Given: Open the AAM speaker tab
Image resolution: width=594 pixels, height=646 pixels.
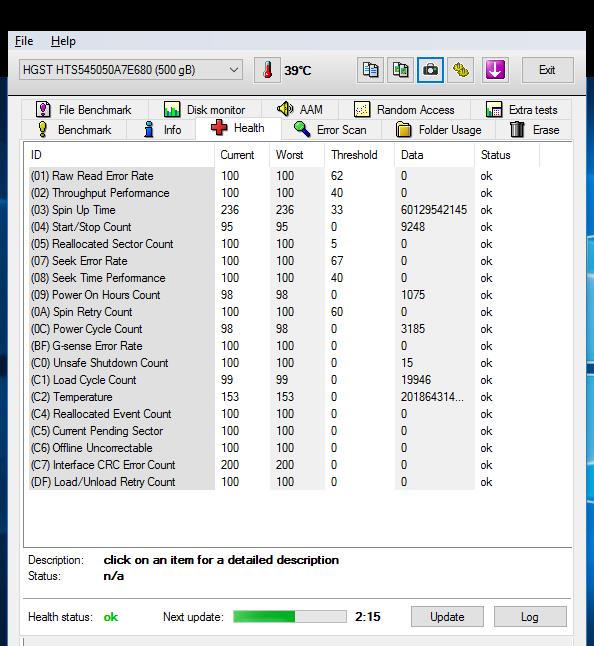Looking at the screenshot, I should (299, 110).
